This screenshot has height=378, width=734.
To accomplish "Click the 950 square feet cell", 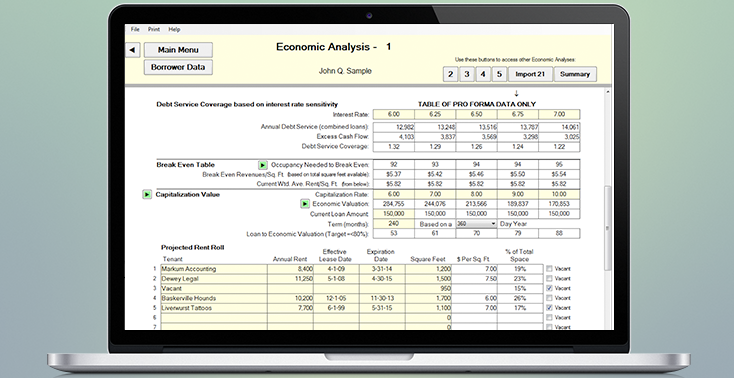I will click(428, 289).
